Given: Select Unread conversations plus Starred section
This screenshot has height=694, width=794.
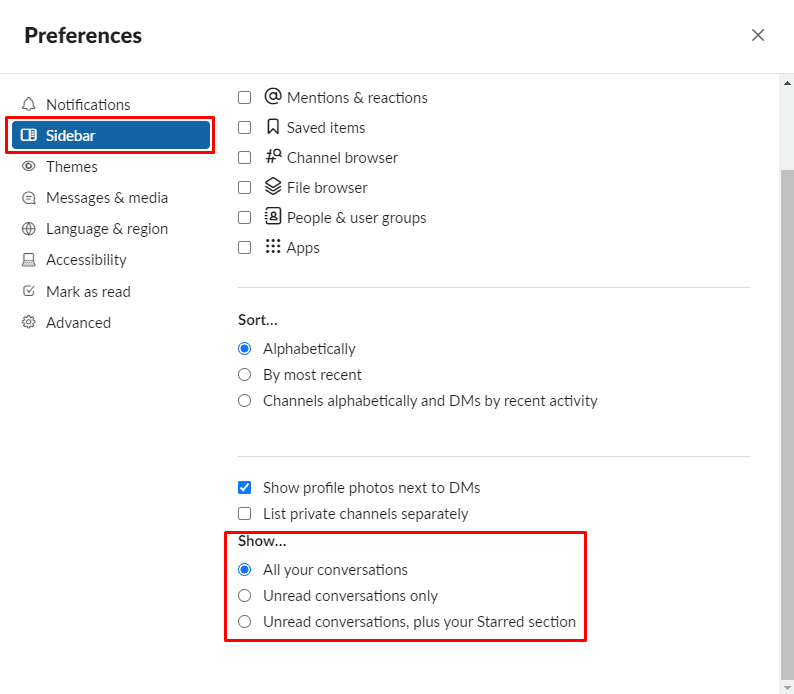Looking at the screenshot, I should (245, 622).
